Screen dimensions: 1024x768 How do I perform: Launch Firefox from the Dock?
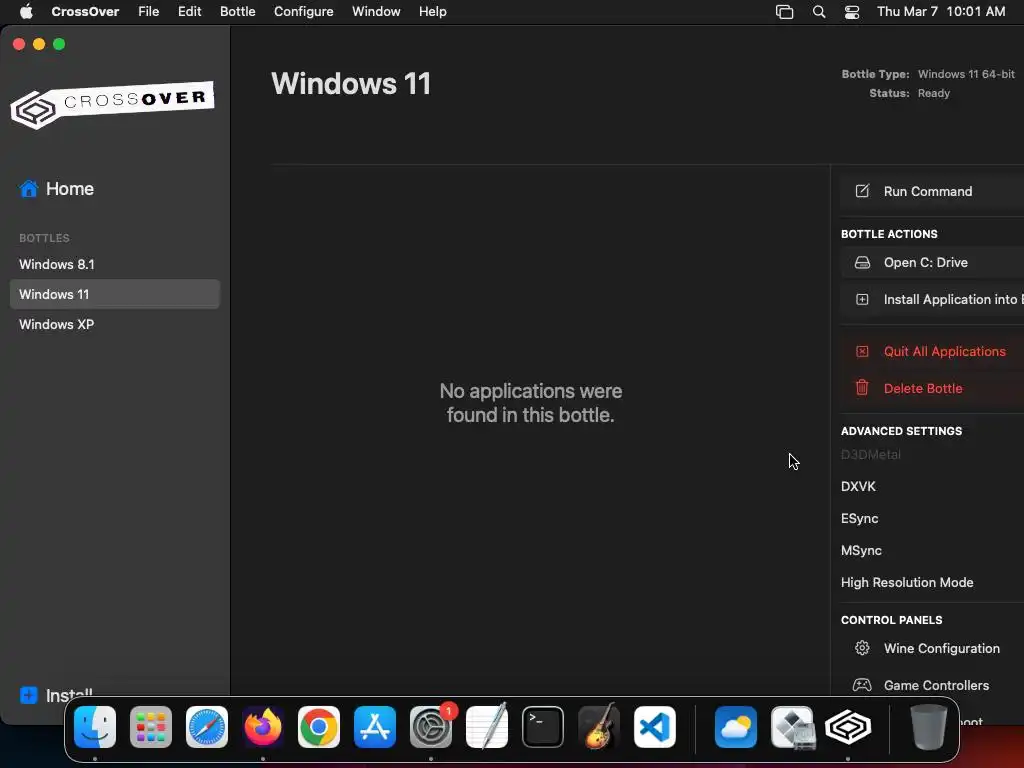coord(263,727)
